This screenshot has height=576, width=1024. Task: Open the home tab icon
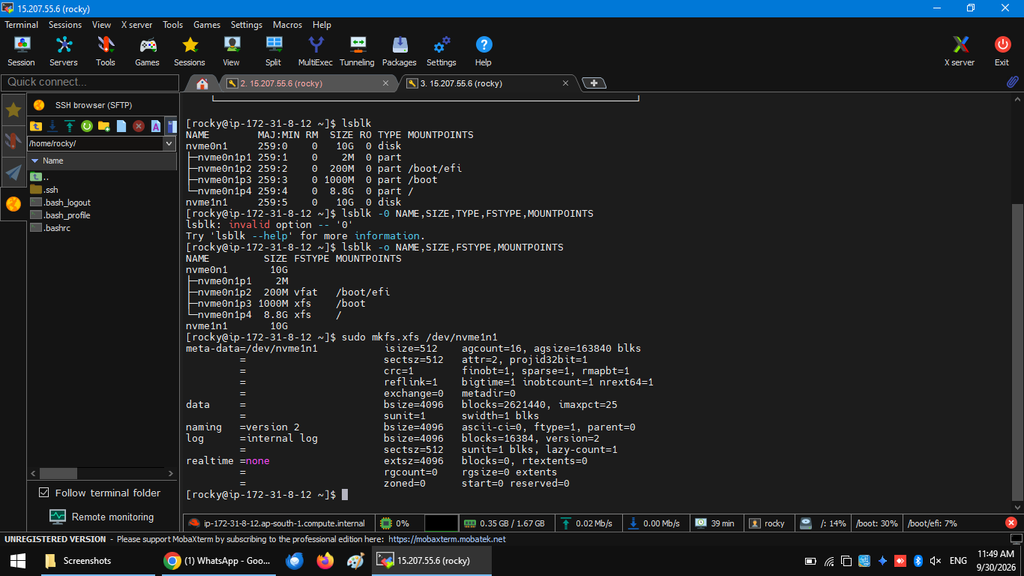pyautogui.click(x=202, y=84)
